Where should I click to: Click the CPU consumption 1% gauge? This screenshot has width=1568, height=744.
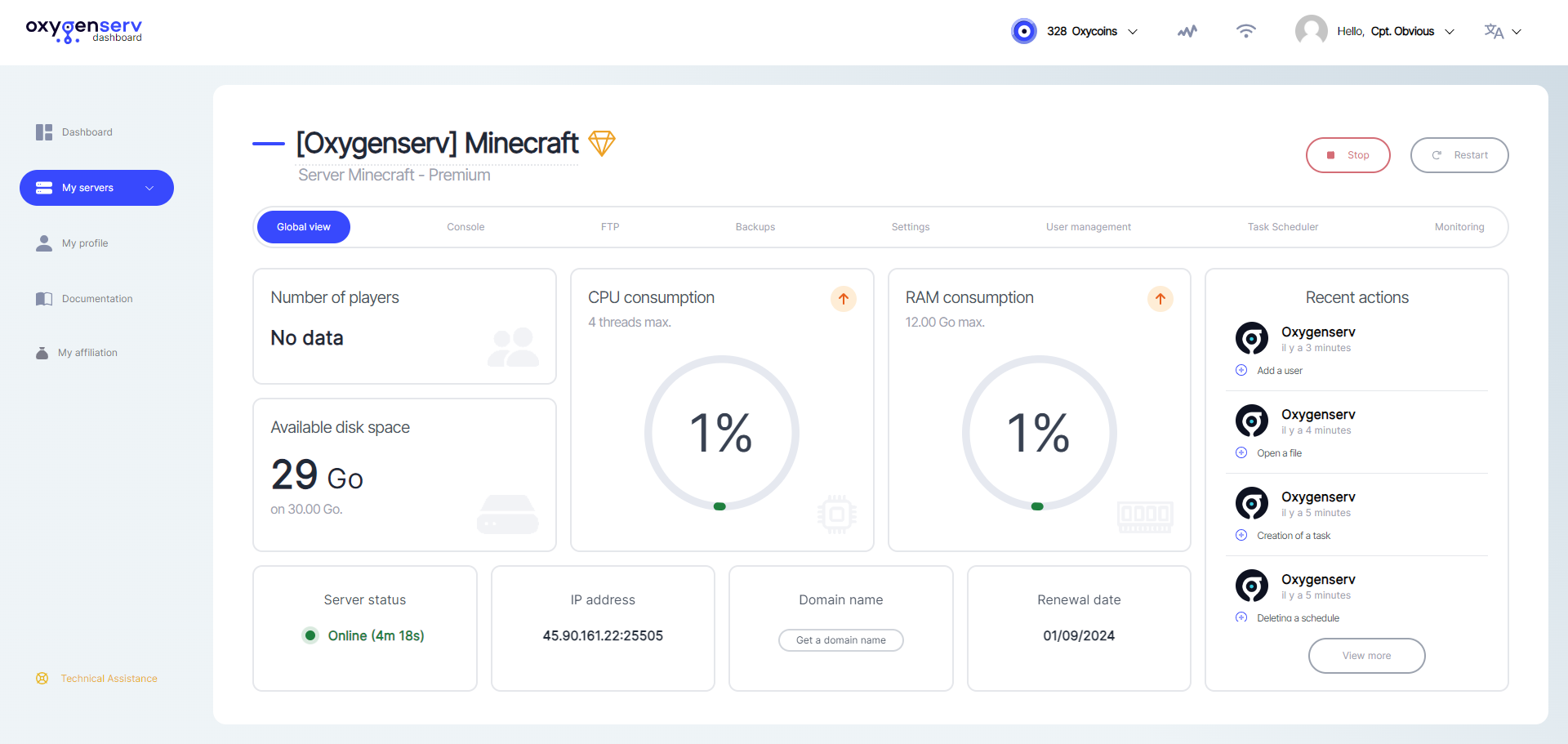(x=721, y=432)
